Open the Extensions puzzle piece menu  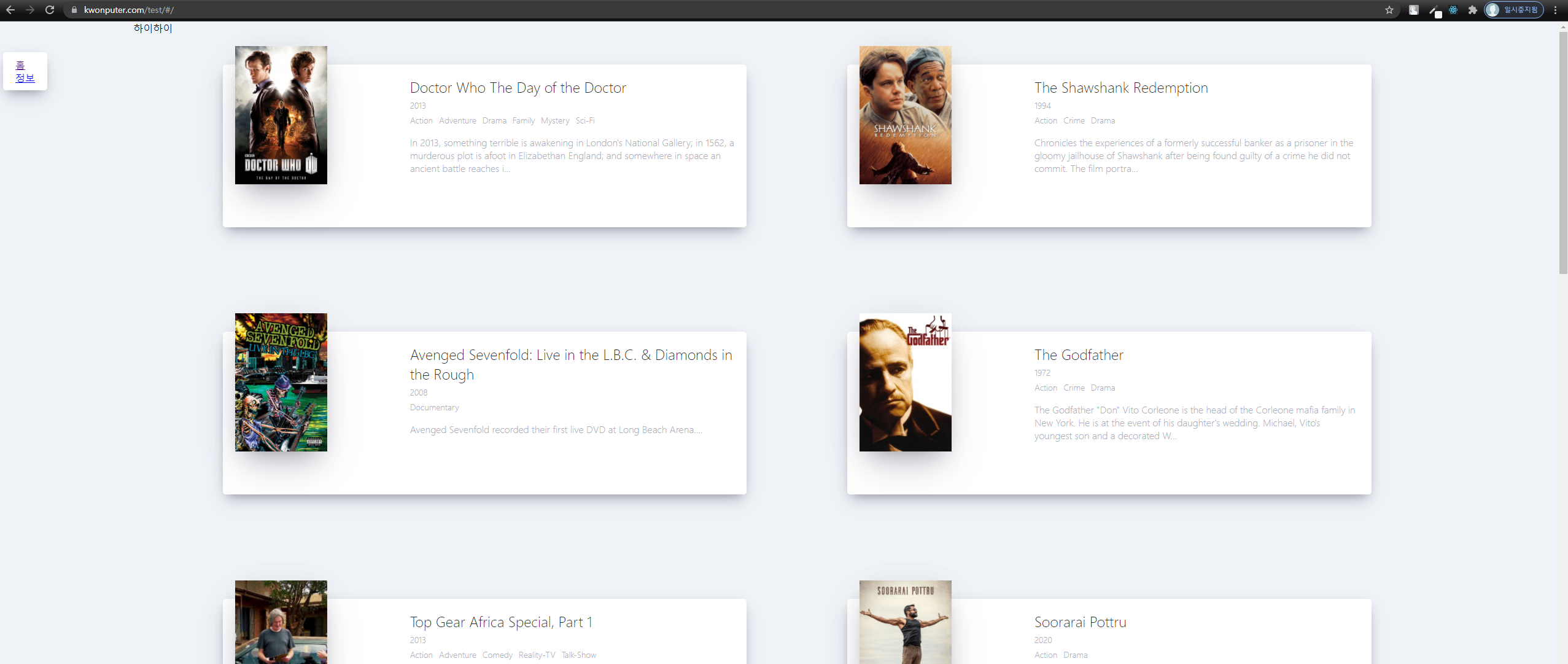pos(1472,10)
